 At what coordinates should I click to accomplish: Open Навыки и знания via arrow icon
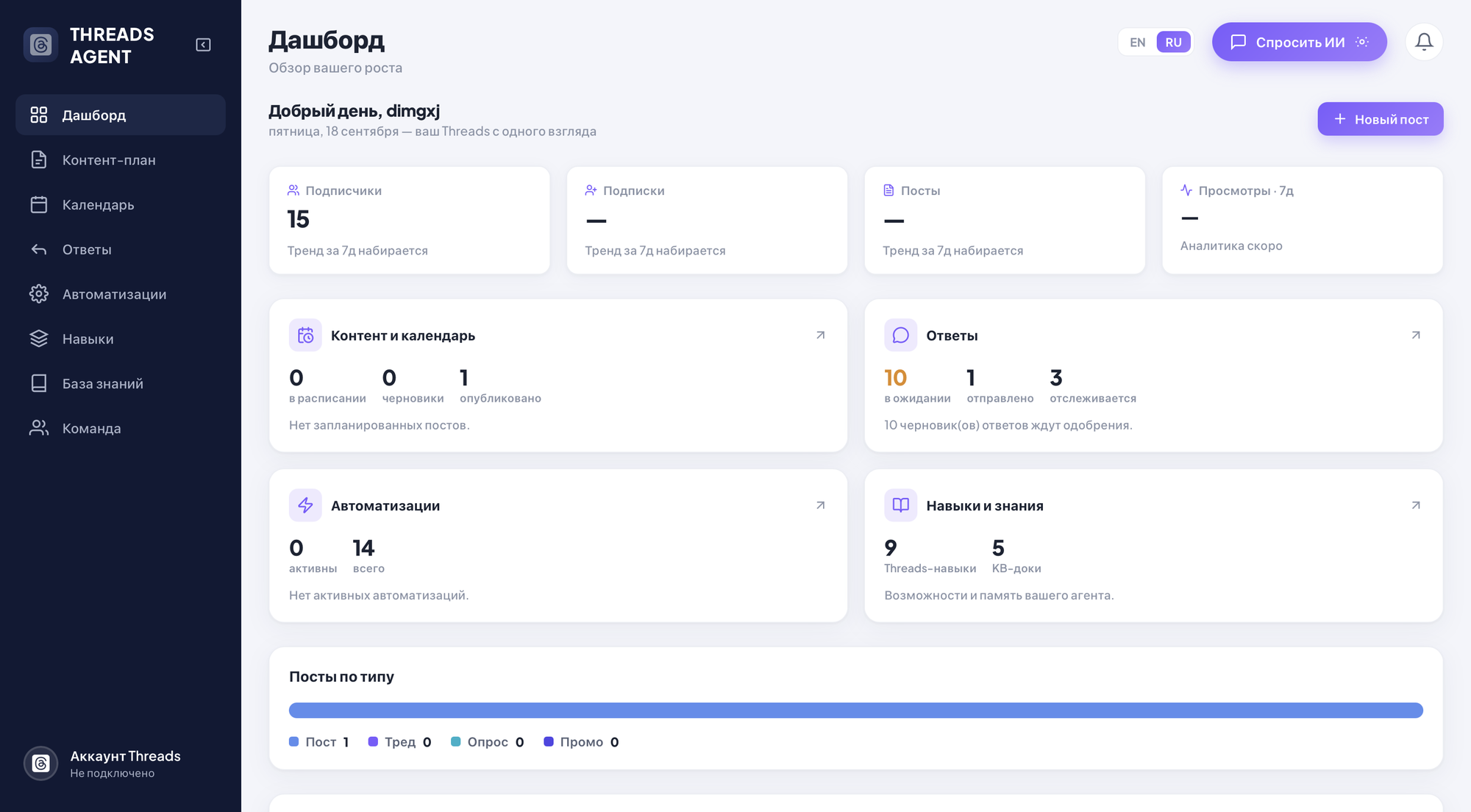pyautogui.click(x=1415, y=505)
